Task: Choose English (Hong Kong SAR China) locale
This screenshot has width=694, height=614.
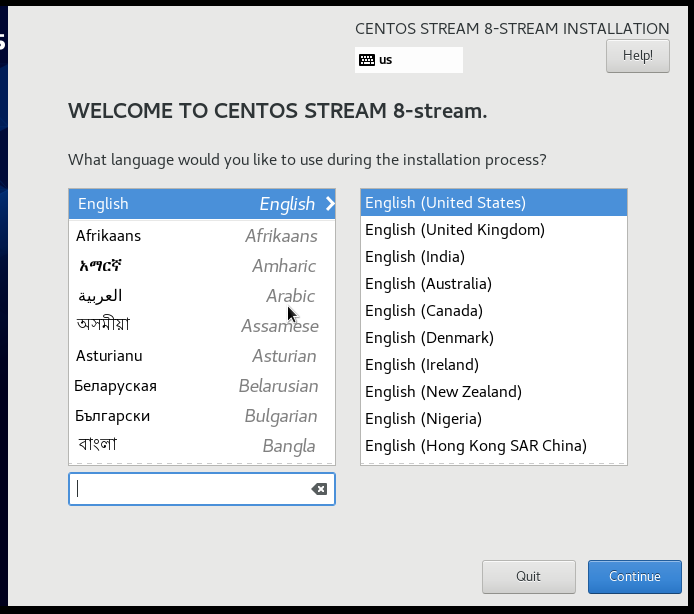Action: pyautogui.click(x=494, y=446)
